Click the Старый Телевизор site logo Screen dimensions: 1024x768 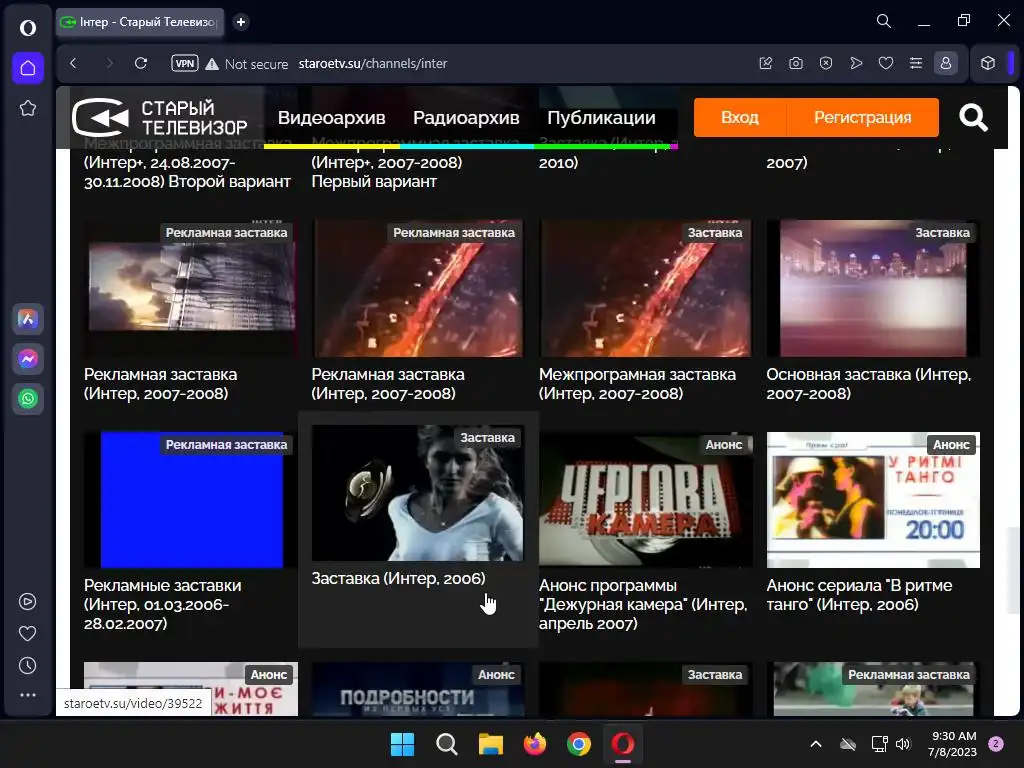160,118
